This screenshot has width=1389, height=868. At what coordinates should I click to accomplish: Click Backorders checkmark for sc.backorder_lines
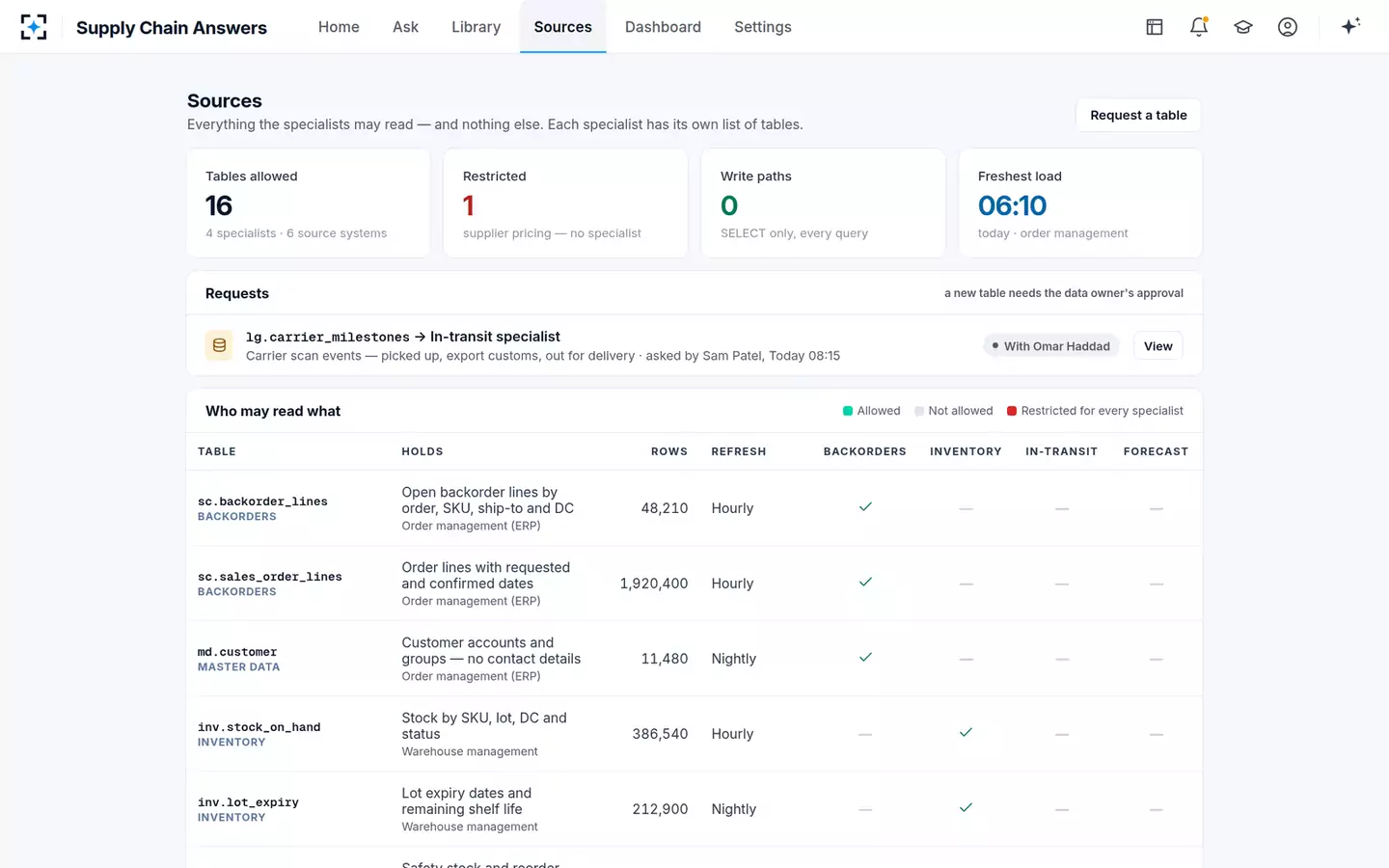click(865, 506)
